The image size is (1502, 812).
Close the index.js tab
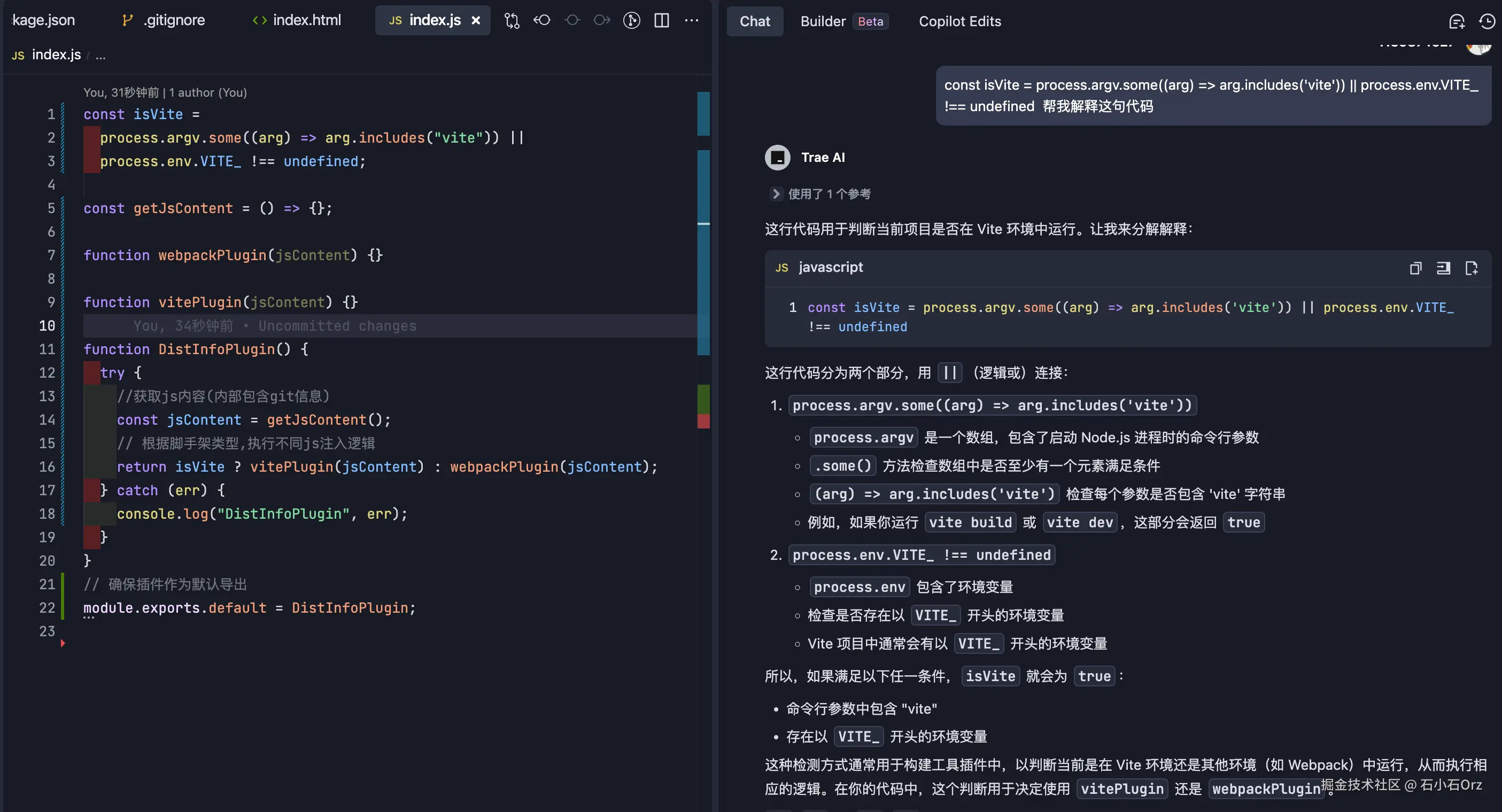coord(476,20)
